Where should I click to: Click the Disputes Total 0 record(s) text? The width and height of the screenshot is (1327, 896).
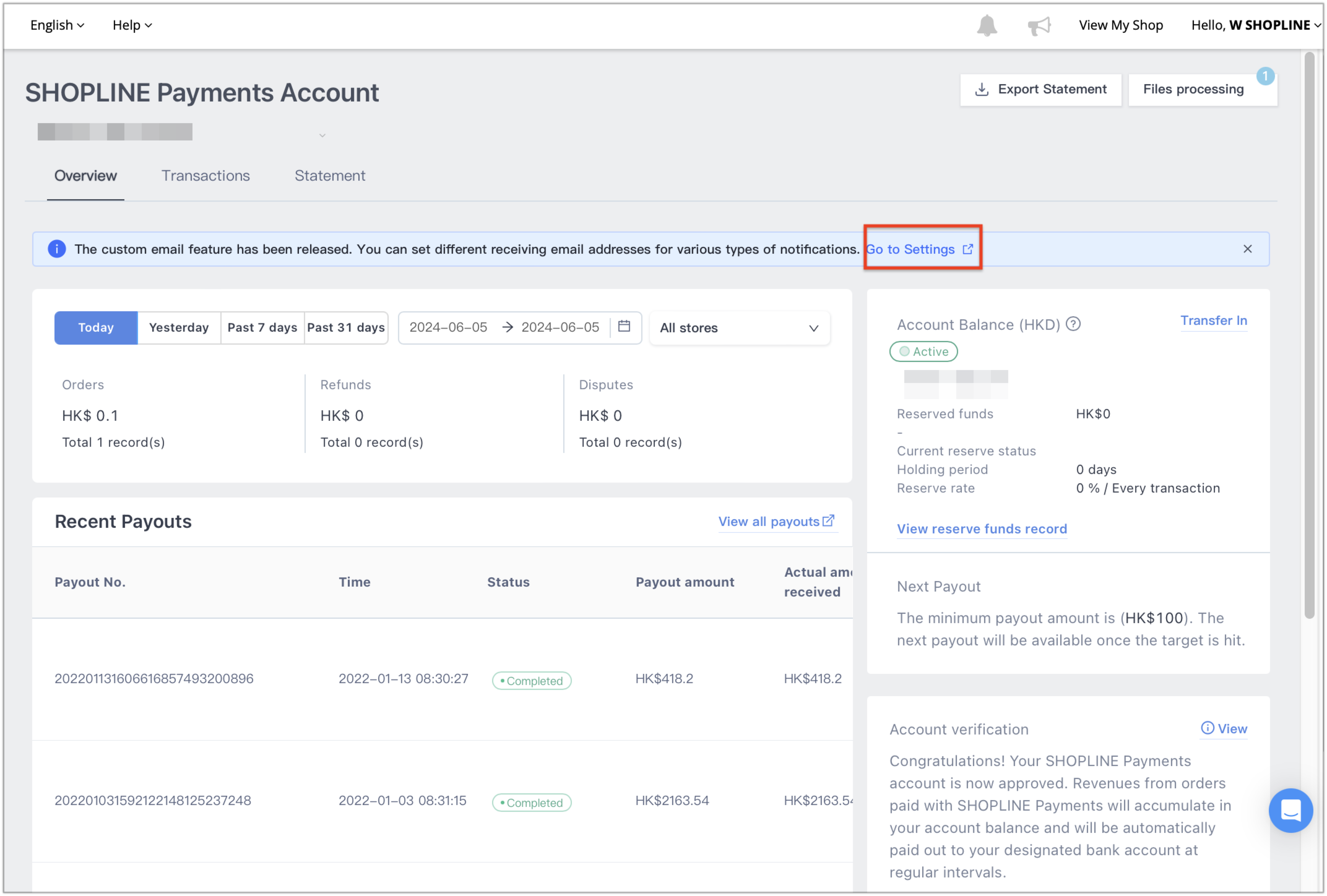pyautogui.click(x=630, y=442)
